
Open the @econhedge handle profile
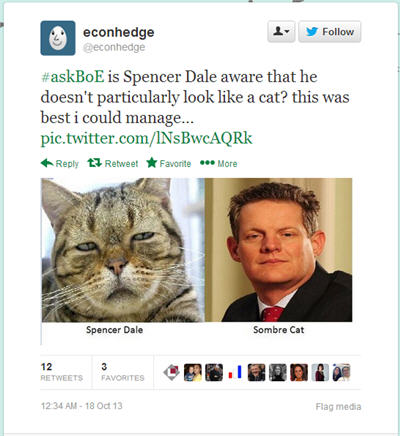coord(114,47)
